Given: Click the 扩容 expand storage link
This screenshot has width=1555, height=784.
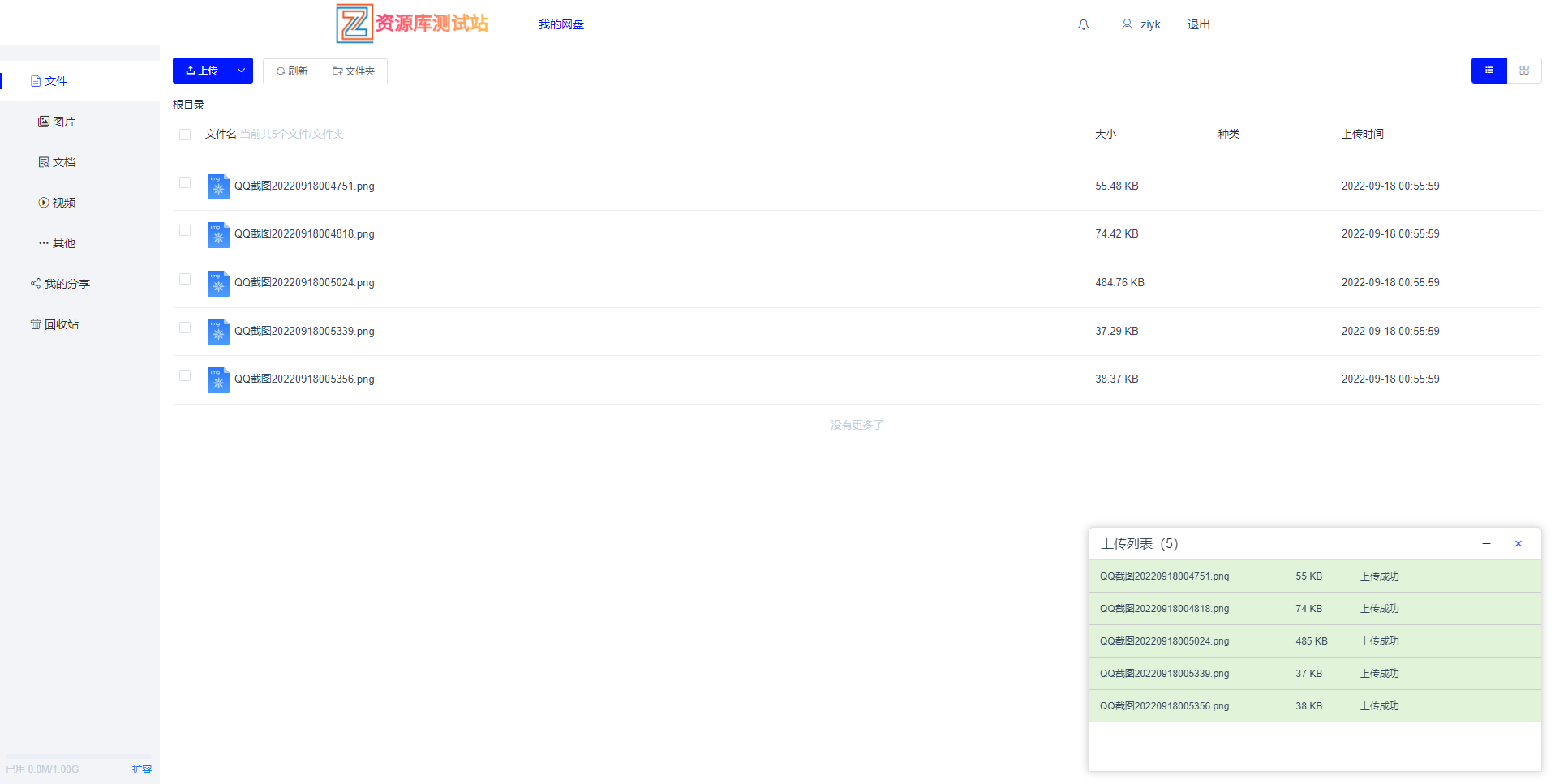Looking at the screenshot, I should point(142,769).
